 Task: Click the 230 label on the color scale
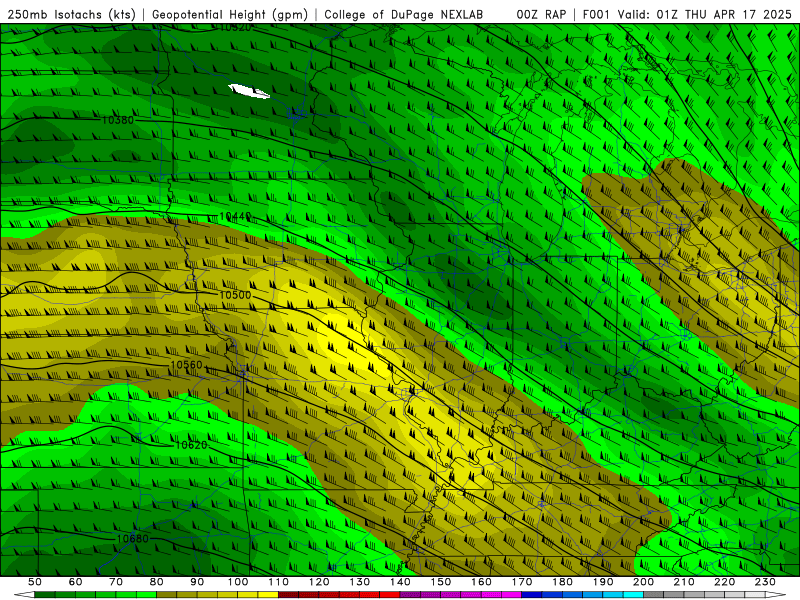click(x=765, y=582)
